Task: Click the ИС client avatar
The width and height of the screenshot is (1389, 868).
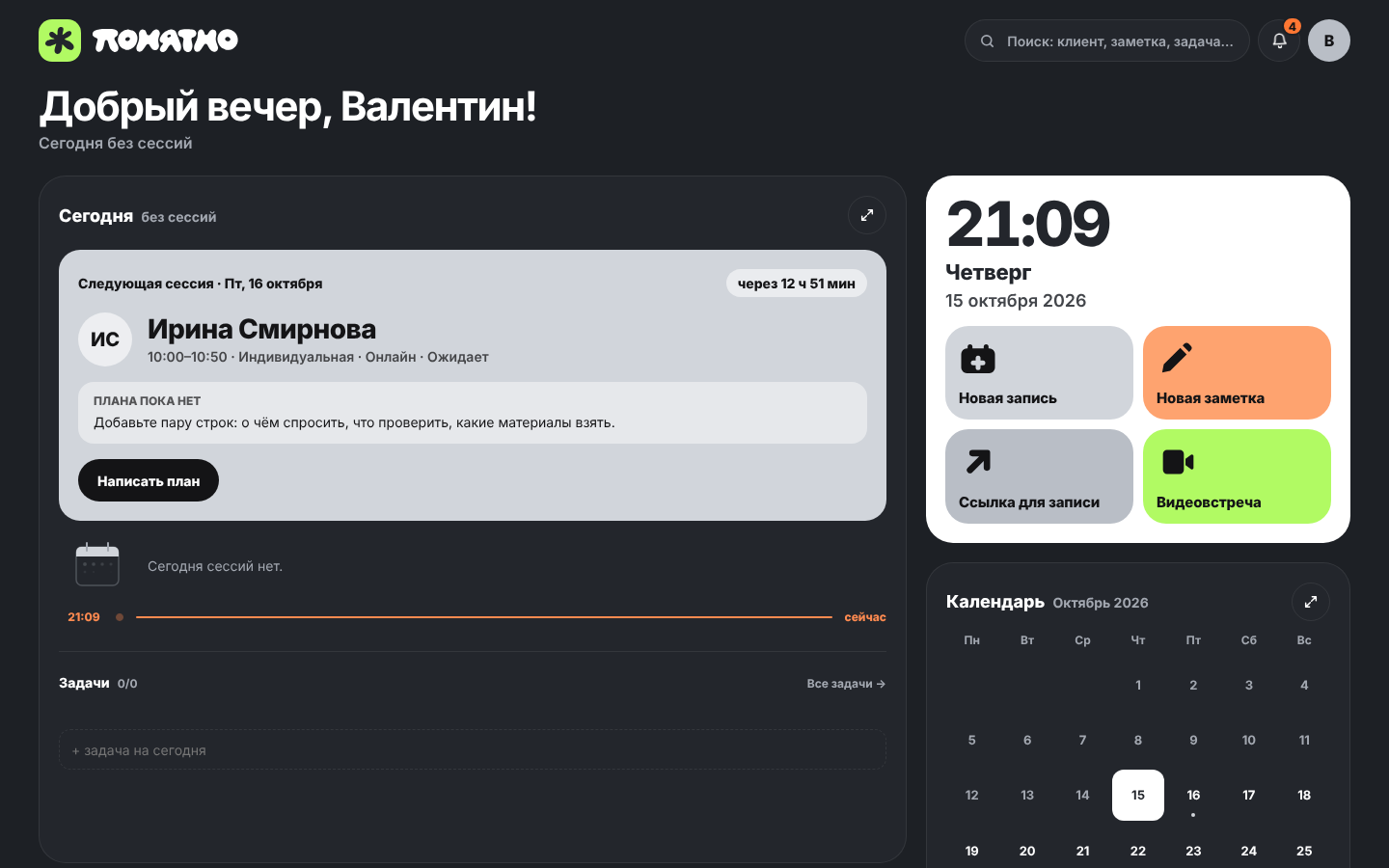Action: click(105, 339)
